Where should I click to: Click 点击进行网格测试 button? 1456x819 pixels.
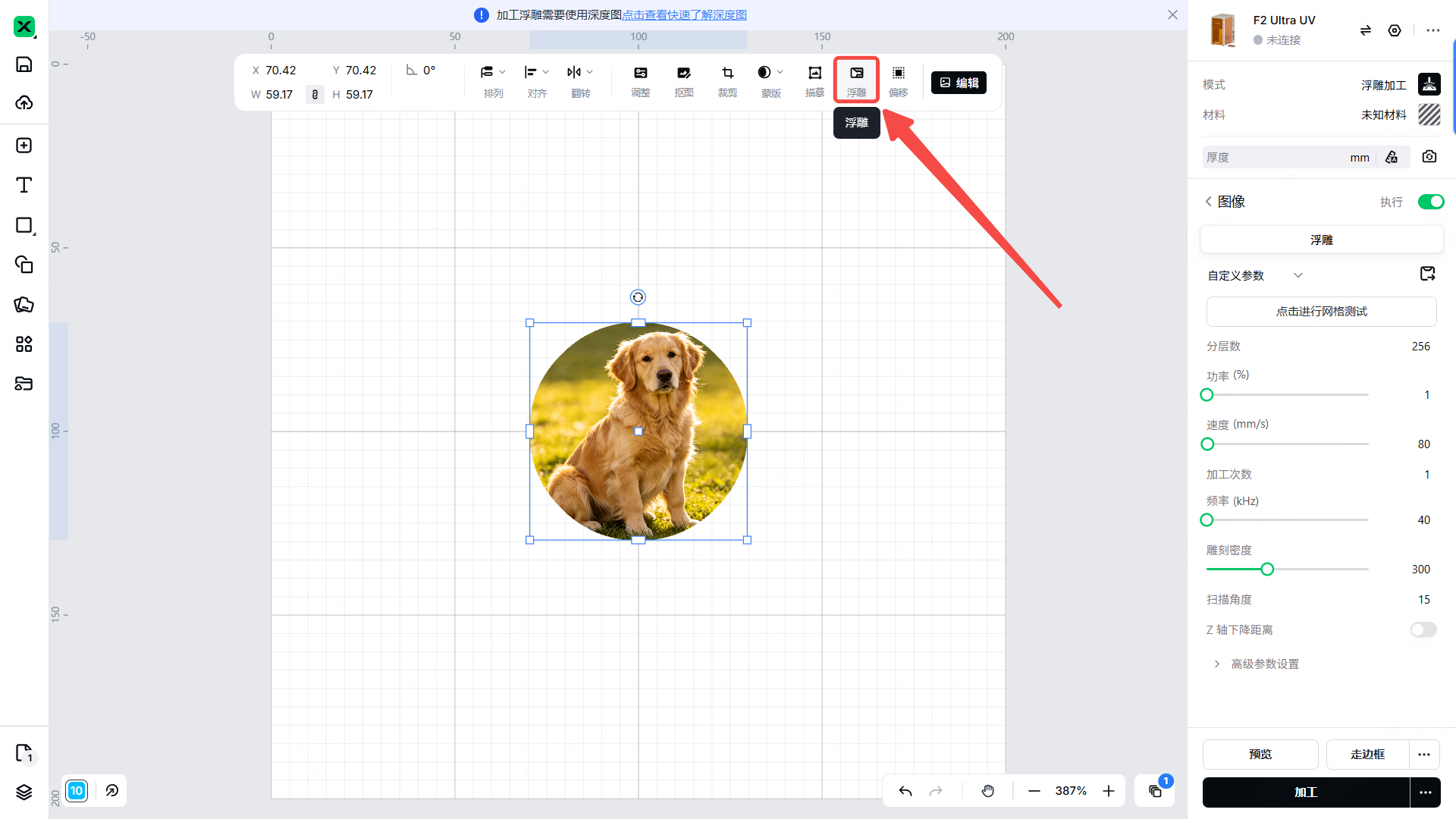click(x=1322, y=312)
